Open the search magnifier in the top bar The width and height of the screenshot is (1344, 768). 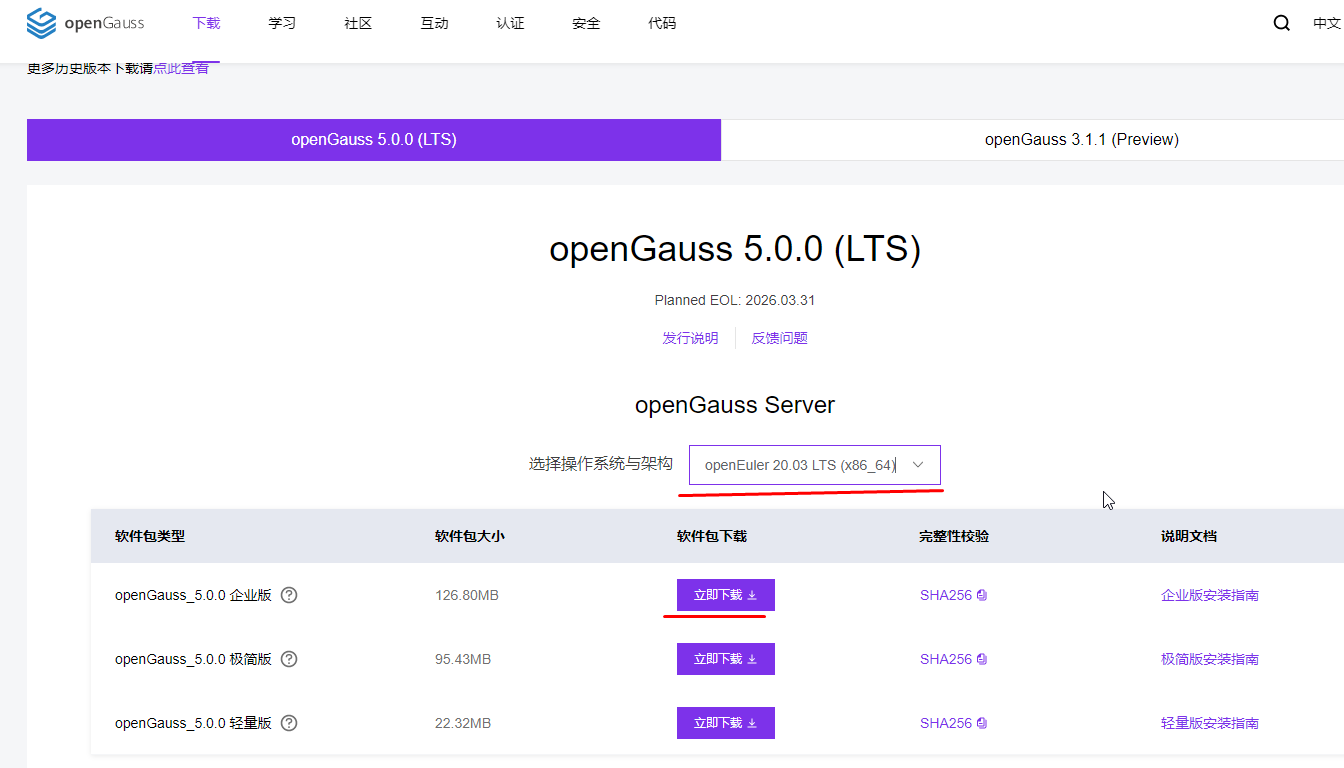point(1281,22)
